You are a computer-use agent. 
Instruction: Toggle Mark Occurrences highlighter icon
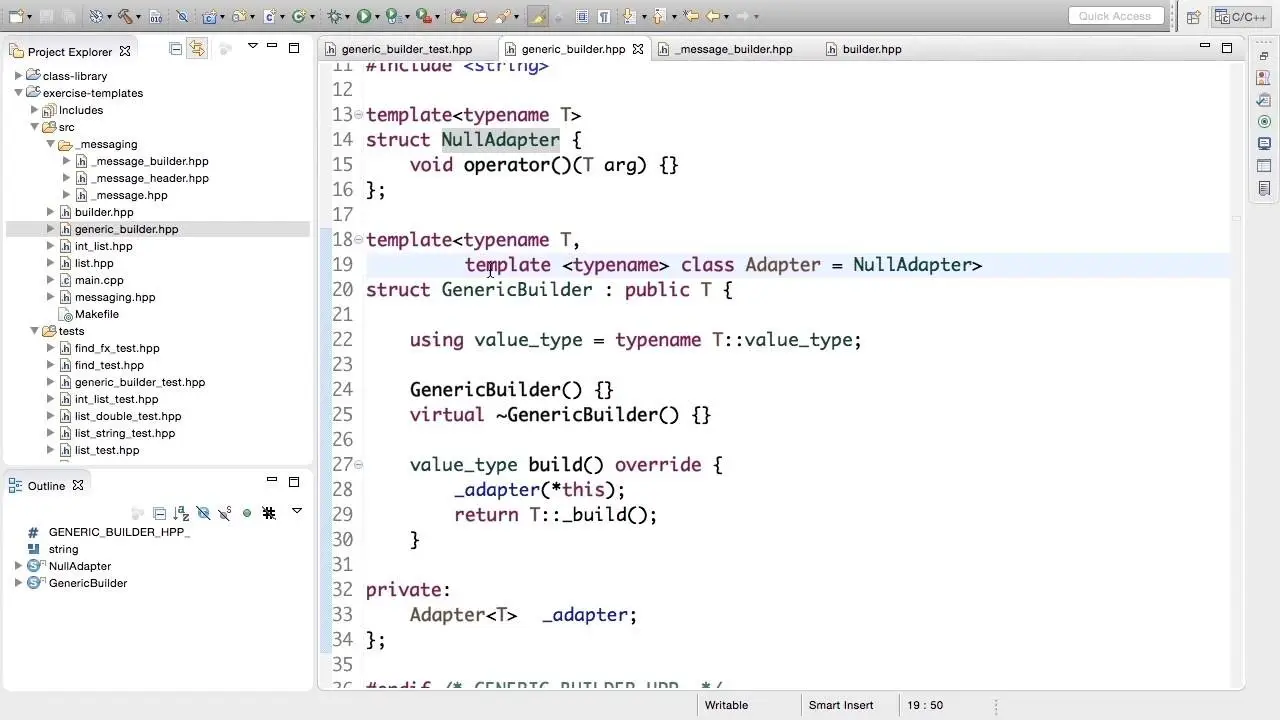[537, 16]
